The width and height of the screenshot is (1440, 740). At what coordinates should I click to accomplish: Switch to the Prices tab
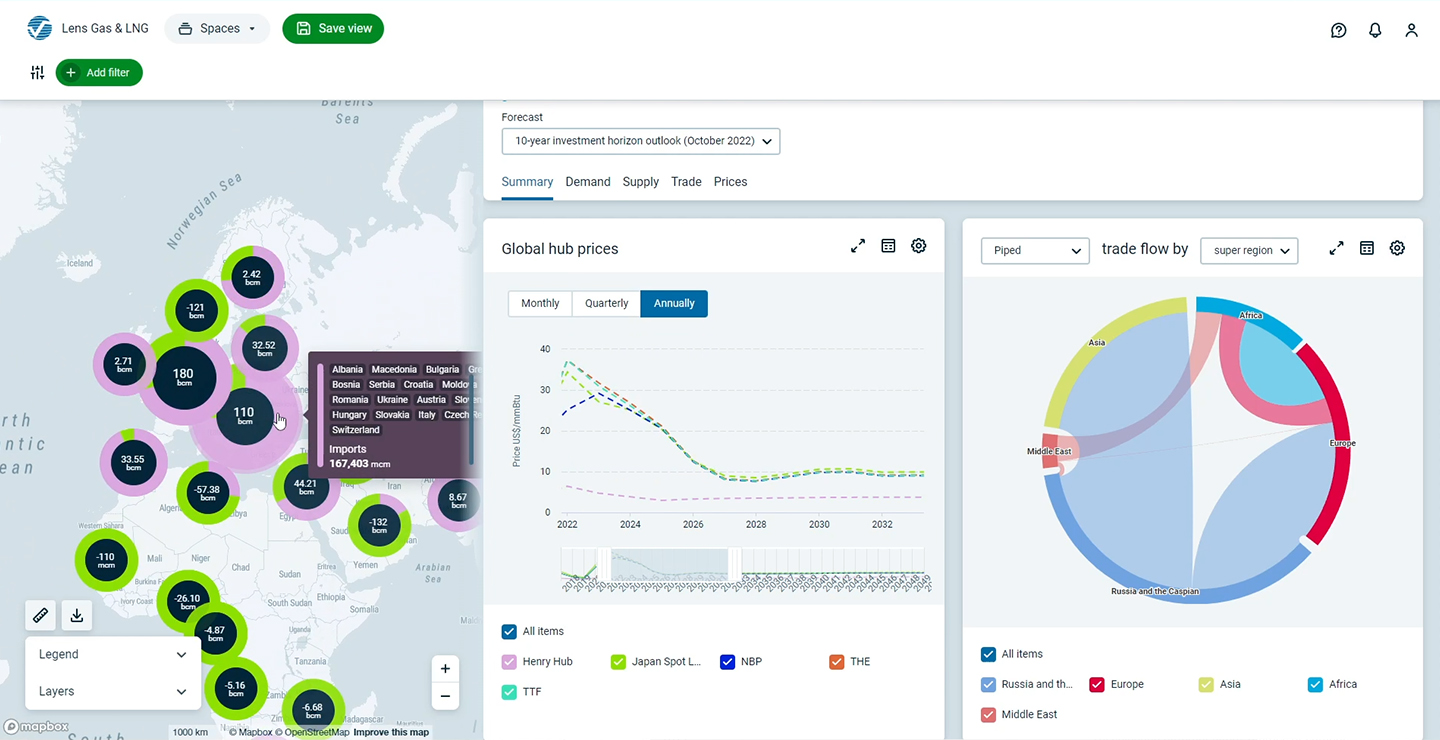pyautogui.click(x=731, y=182)
